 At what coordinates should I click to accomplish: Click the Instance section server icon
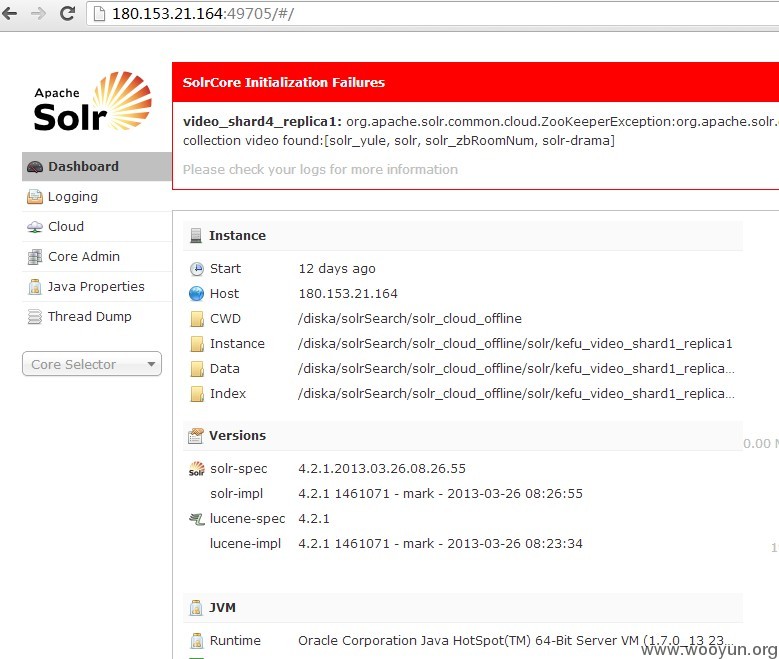(x=196, y=236)
